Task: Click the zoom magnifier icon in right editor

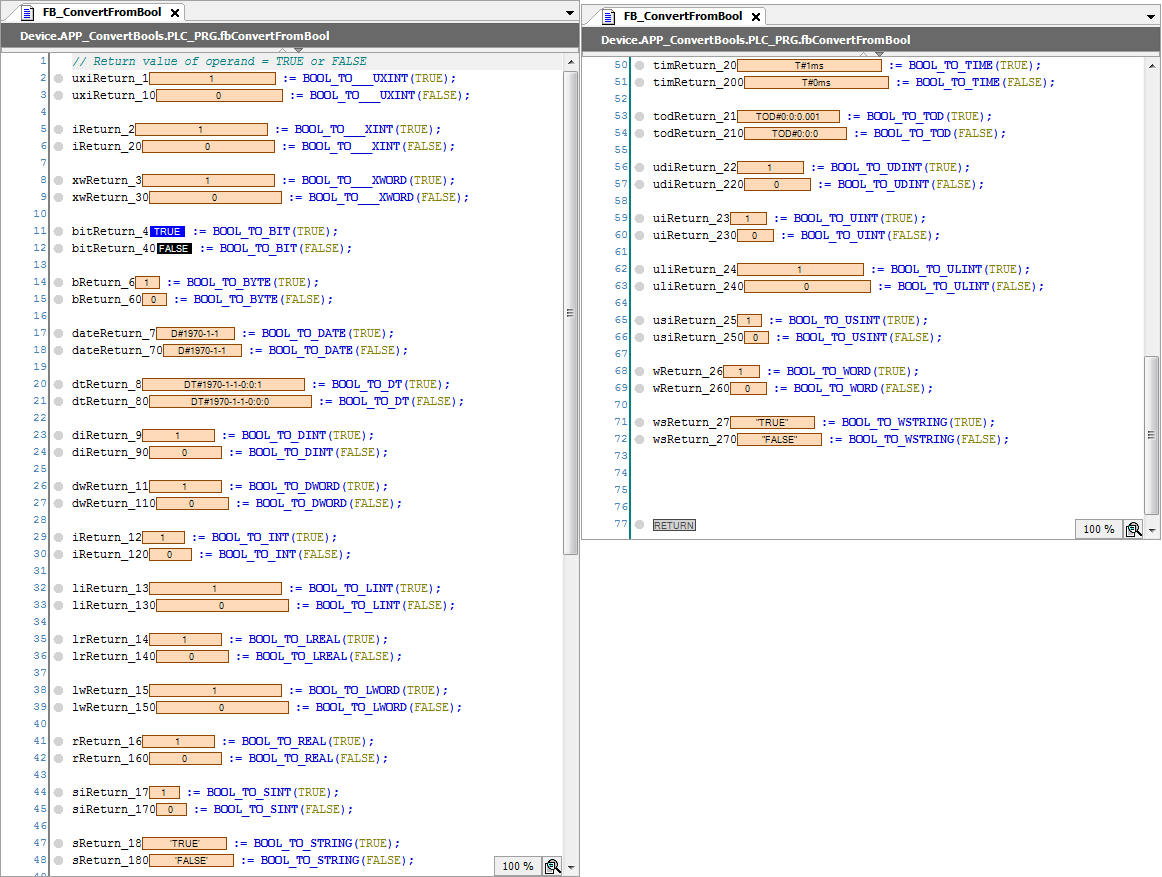Action: pos(1133,529)
